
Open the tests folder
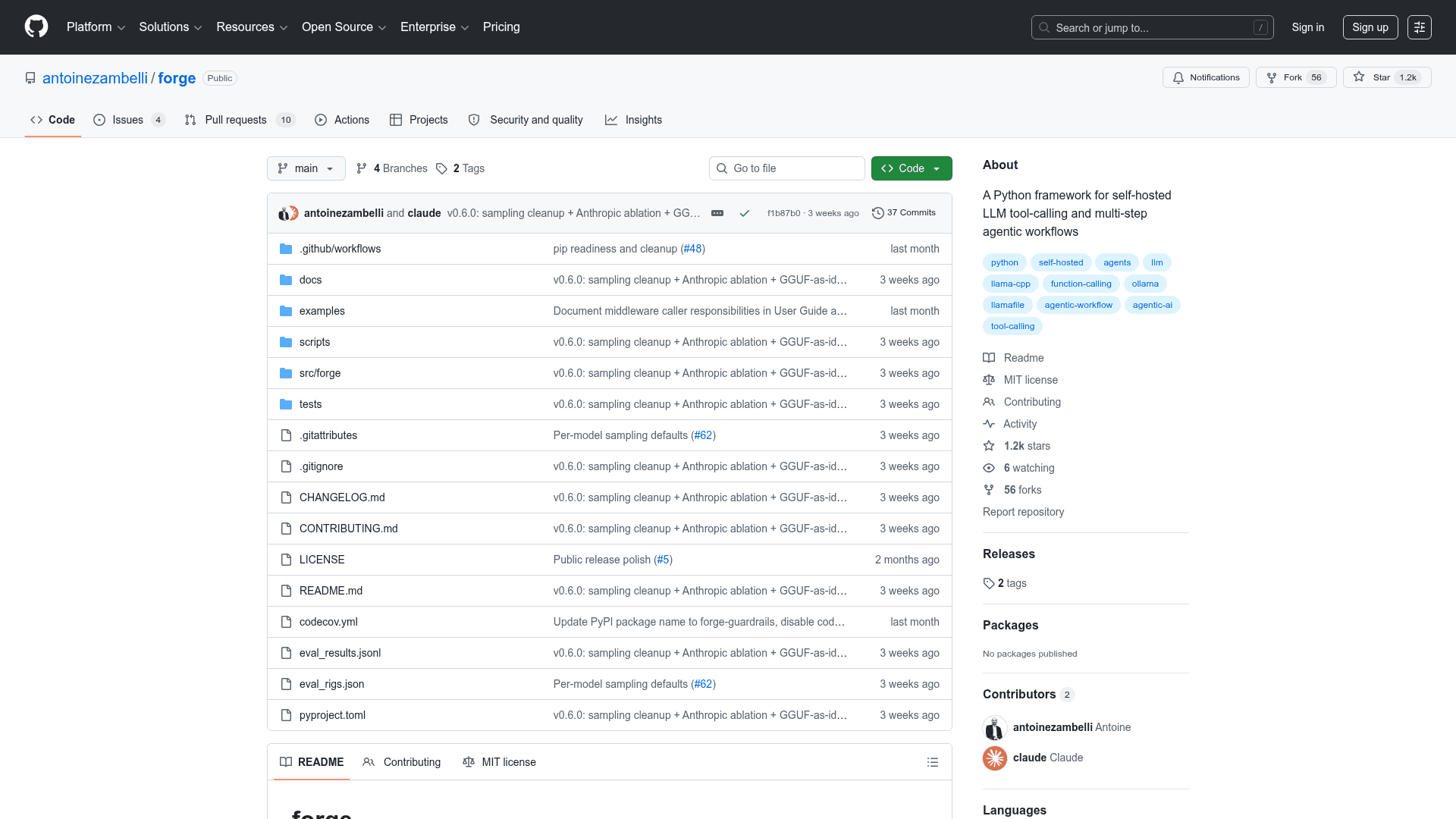[x=310, y=404]
